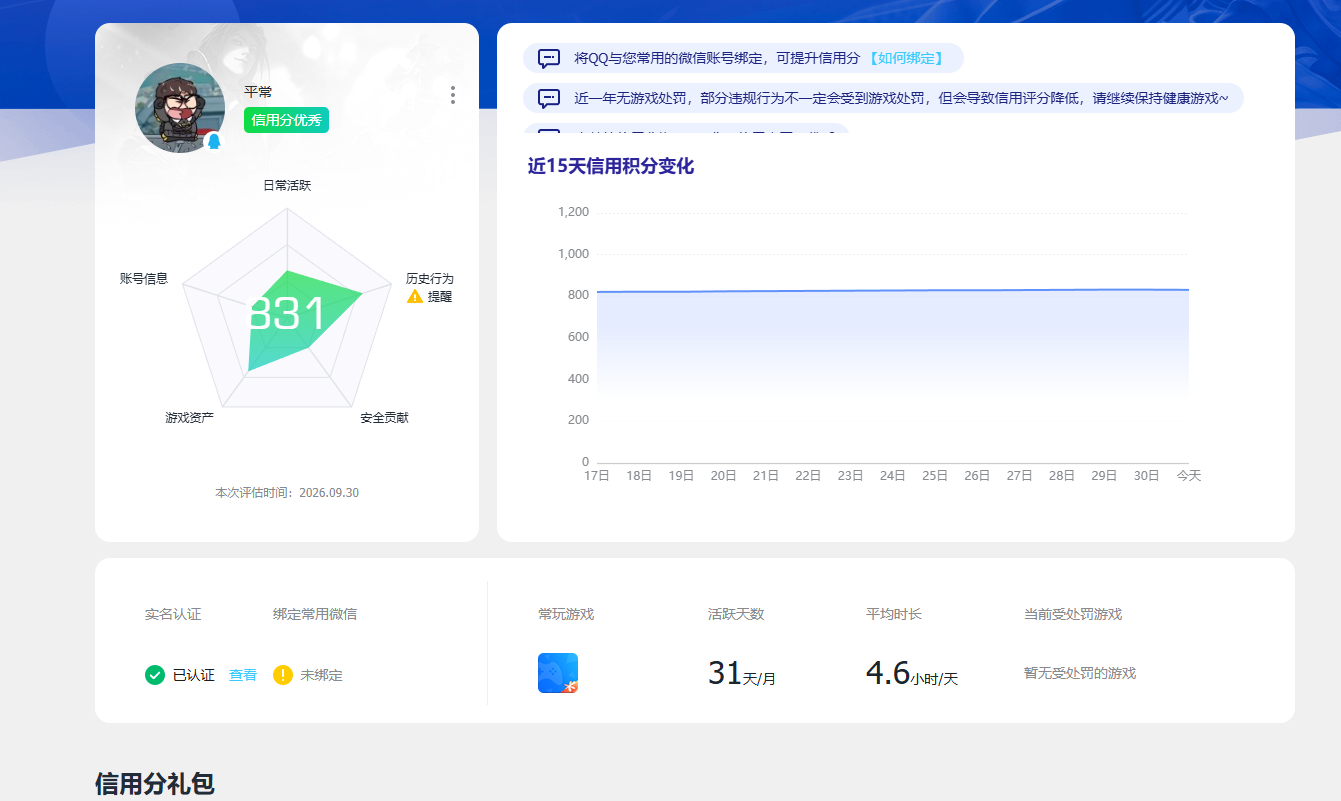Click the 1,200 value on chart y-axis
This screenshot has width=1341, height=801.
coord(573,212)
